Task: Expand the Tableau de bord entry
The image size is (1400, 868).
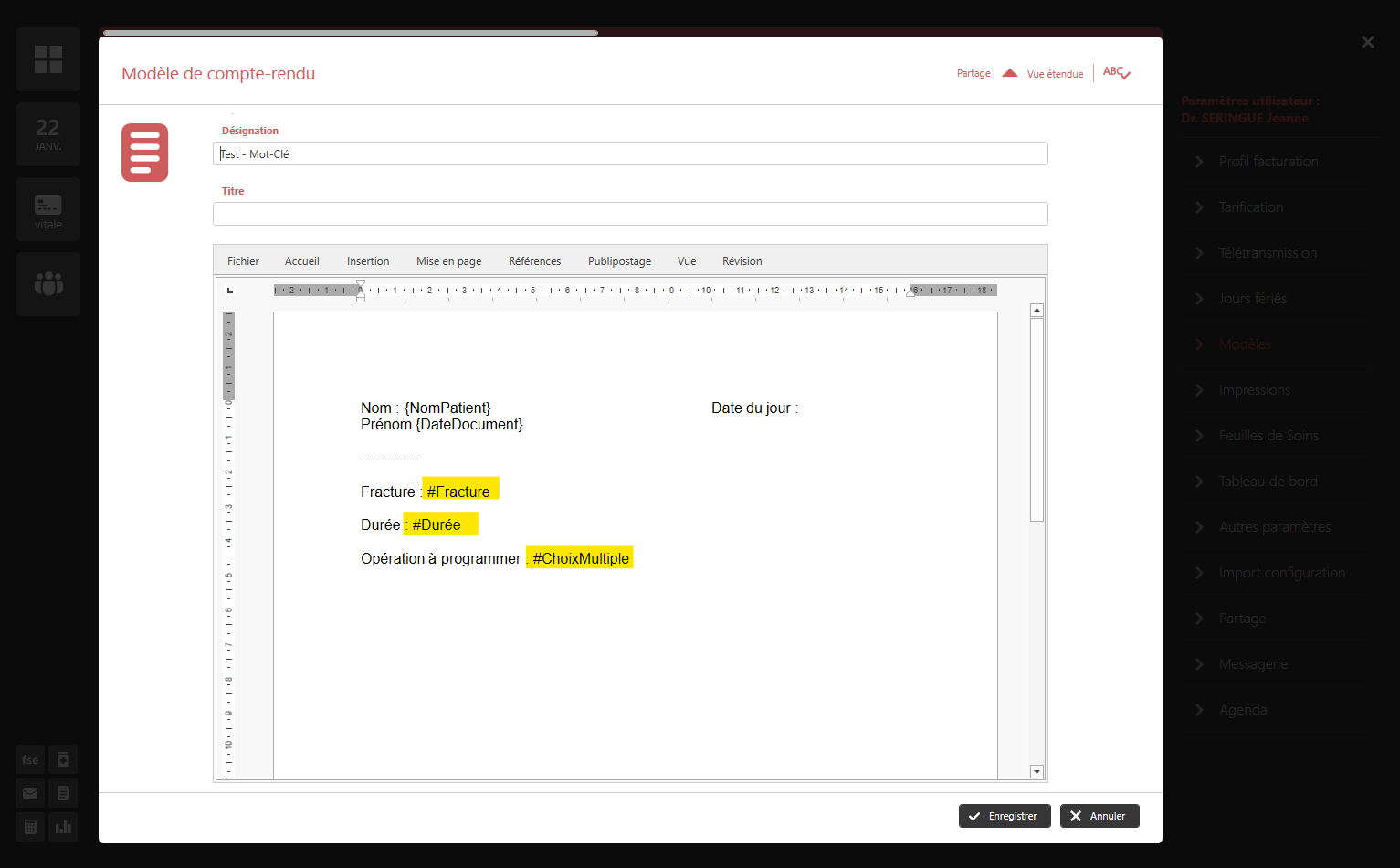Action: [1268, 482]
